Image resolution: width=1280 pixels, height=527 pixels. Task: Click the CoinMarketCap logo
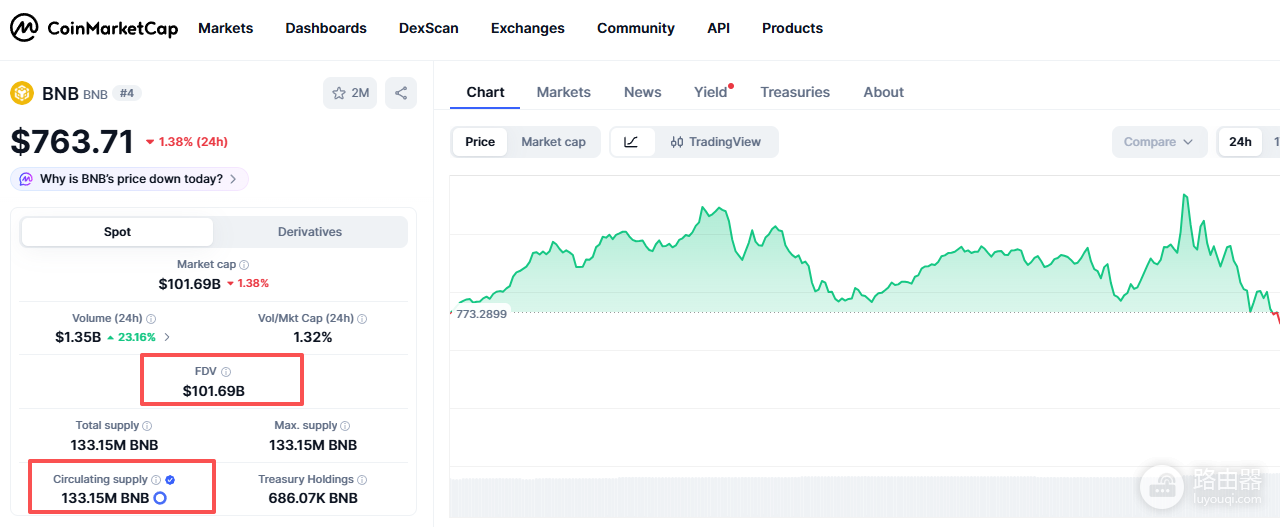pyautogui.click(x=94, y=28)
